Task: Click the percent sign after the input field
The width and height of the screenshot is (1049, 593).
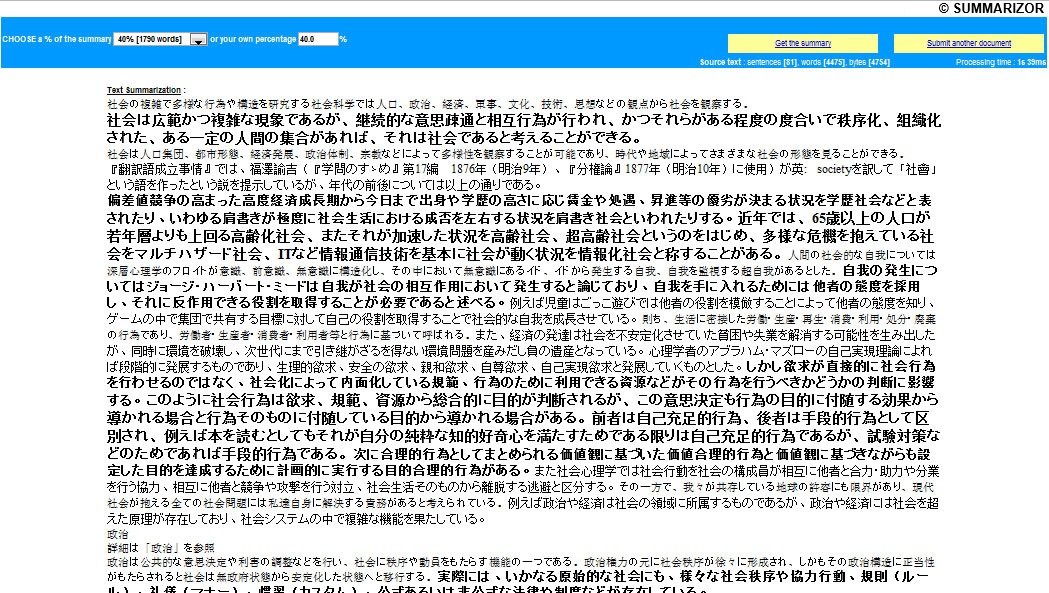Action: pyautogui.click(x=343, y=39)
